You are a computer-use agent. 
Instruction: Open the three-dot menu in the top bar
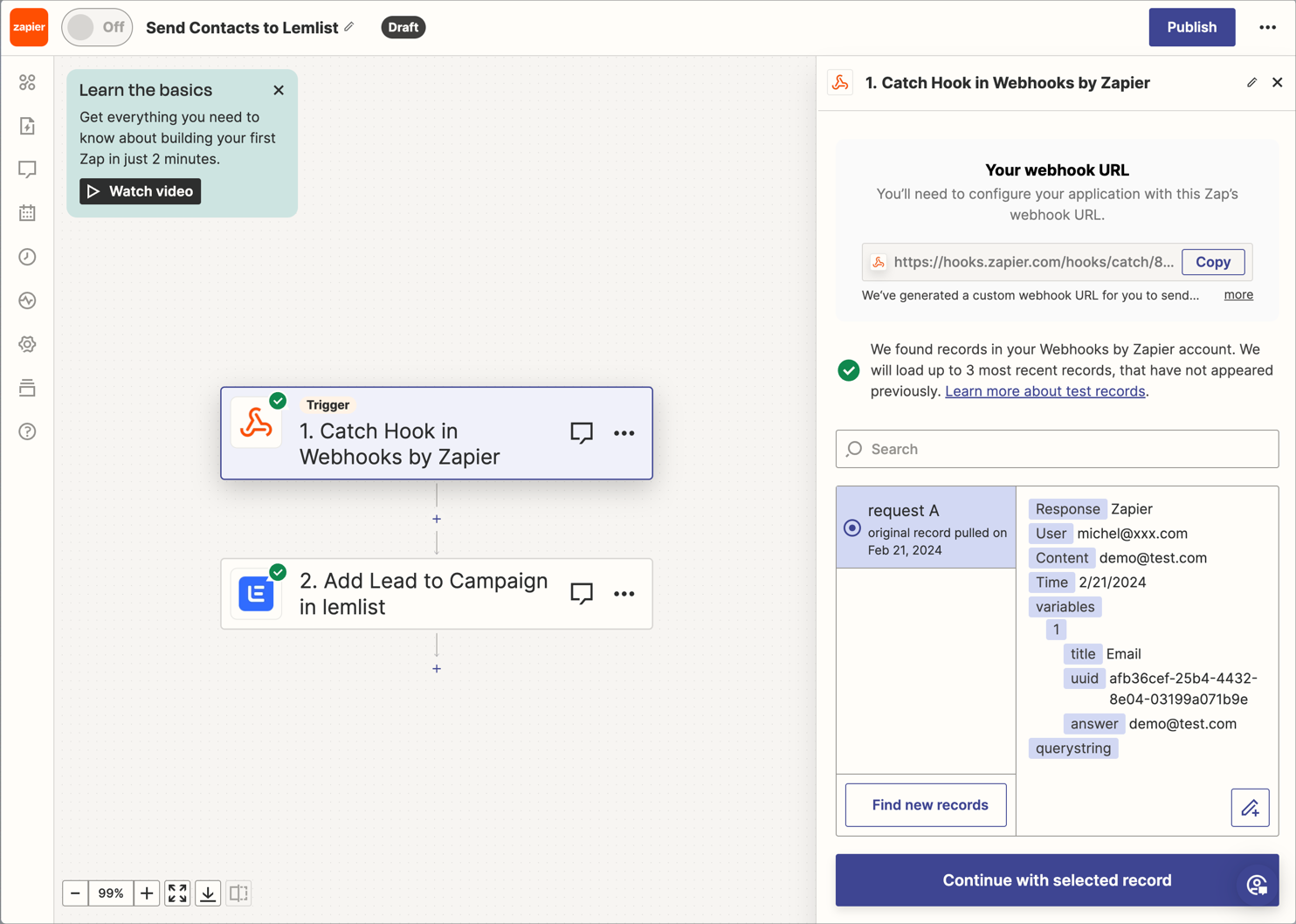click(1267, 27)
